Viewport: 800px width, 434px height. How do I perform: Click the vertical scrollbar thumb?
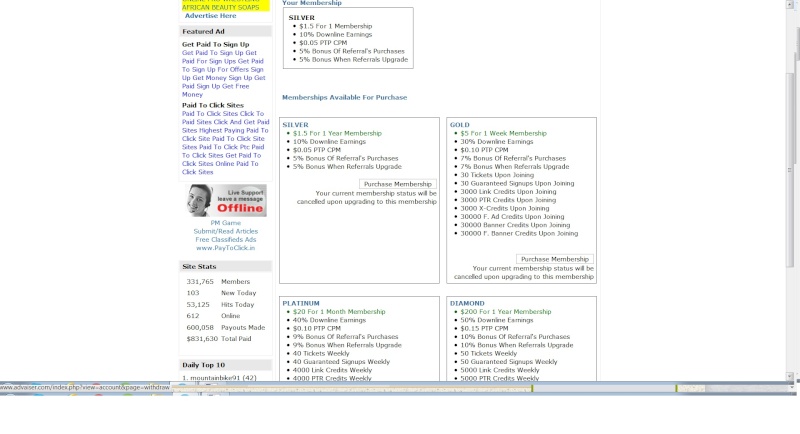coord(790,171)
